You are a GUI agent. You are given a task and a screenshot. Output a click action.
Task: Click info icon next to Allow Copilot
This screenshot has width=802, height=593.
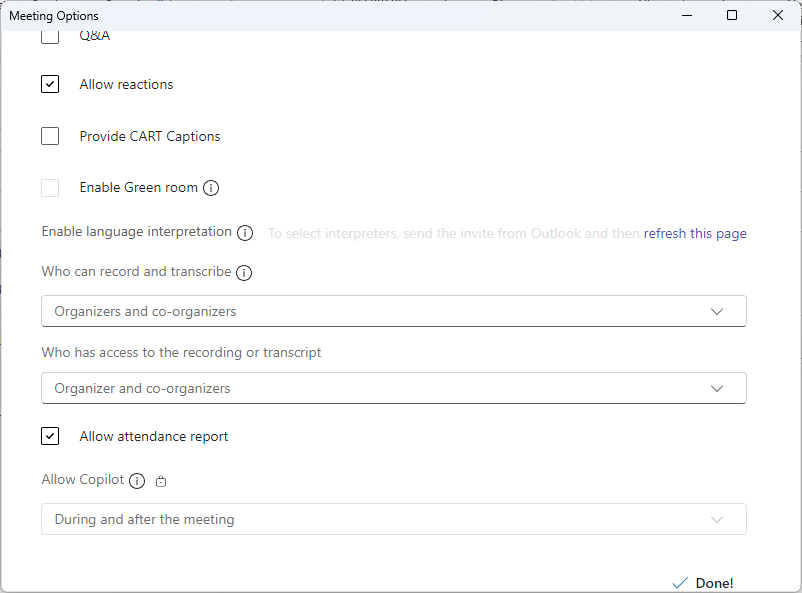pyautogui.click(x=137, y=481)
